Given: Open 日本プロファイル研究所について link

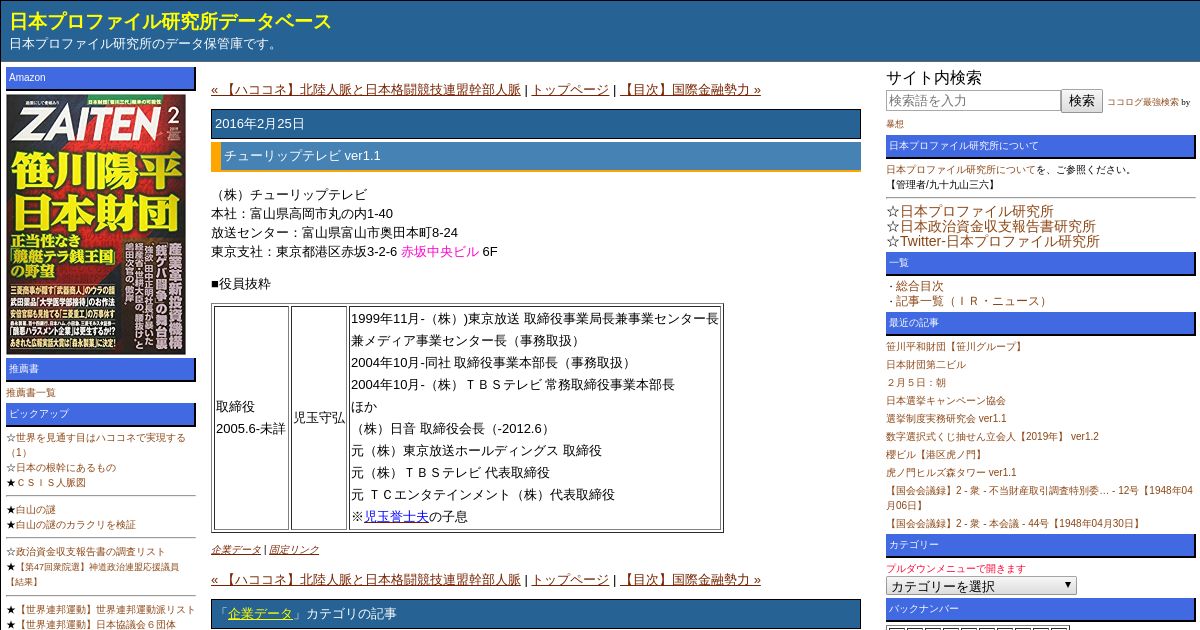Looking at the screenshot, I should (x=961, y=170).
